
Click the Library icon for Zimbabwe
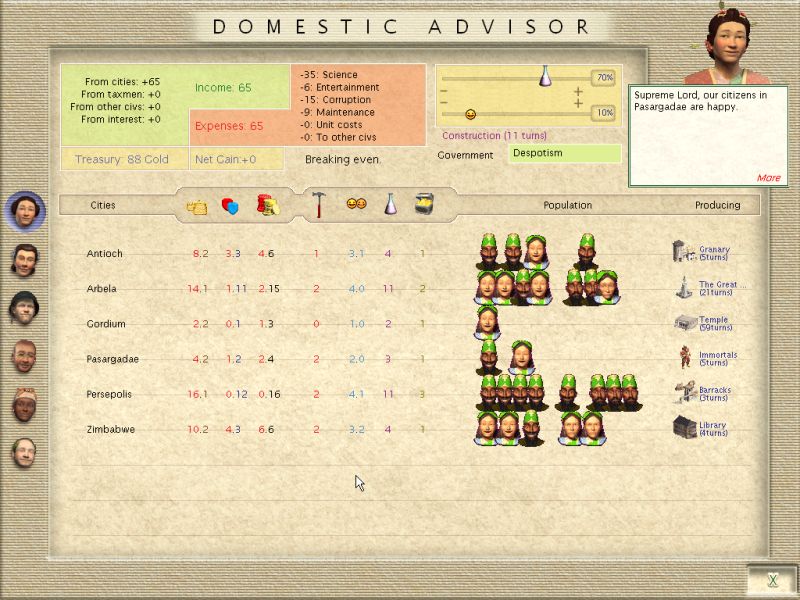[x=685, y=428]
